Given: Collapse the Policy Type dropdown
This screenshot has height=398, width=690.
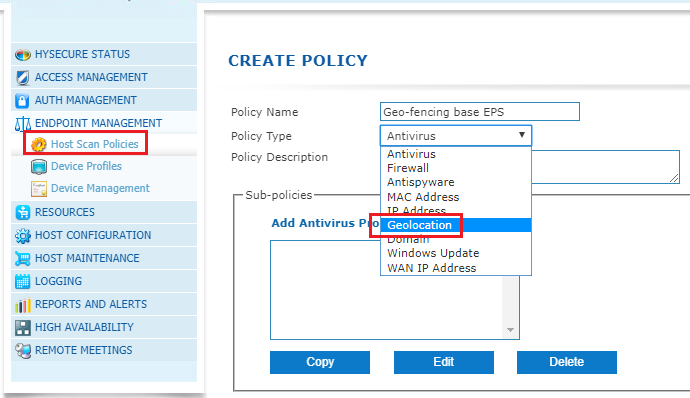Looking at the screenshot, I should click(456, 136).
